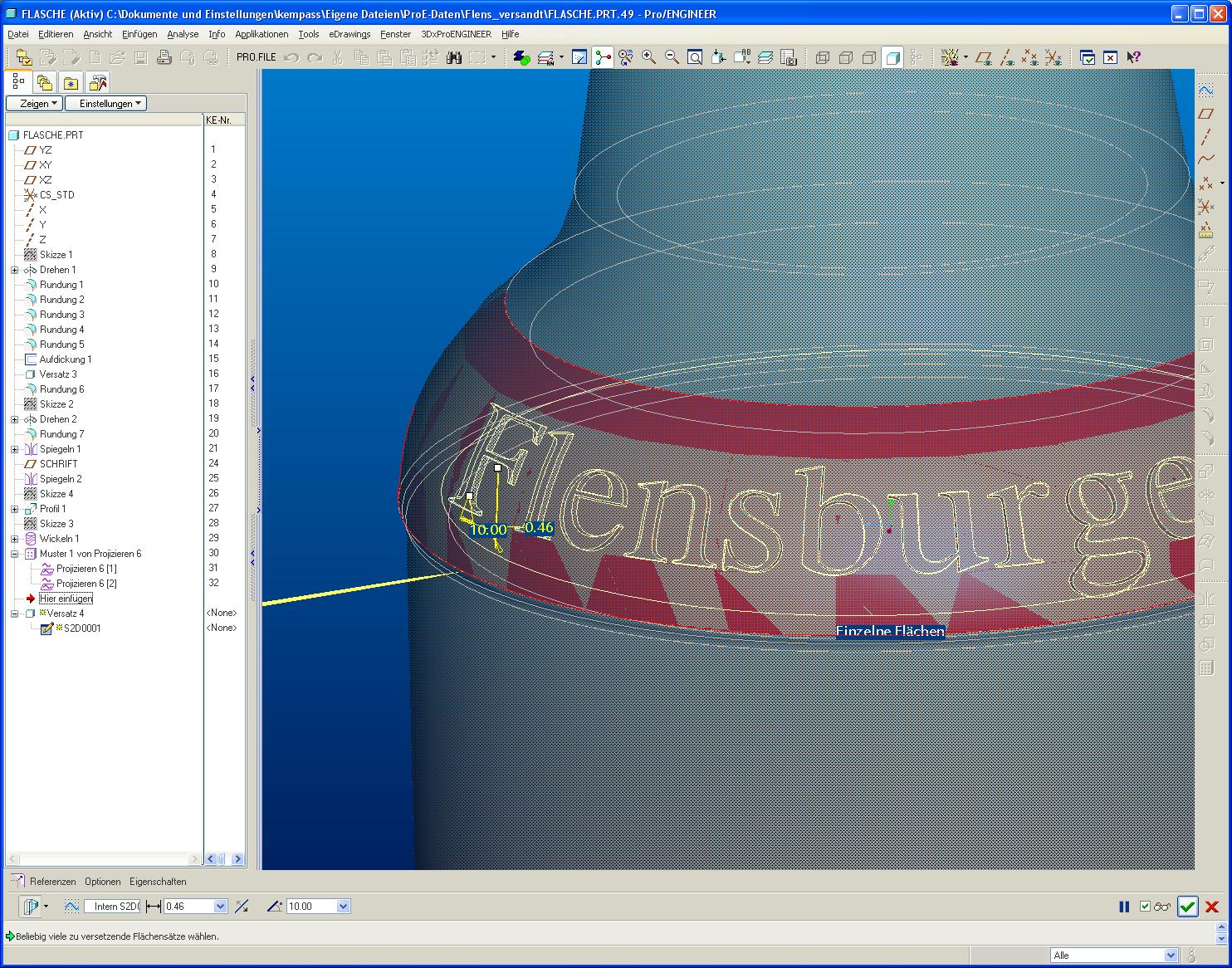Screen dimensions: 1232x968
Task: Pause the feature tool
Action: click(x=1124, y=907)
